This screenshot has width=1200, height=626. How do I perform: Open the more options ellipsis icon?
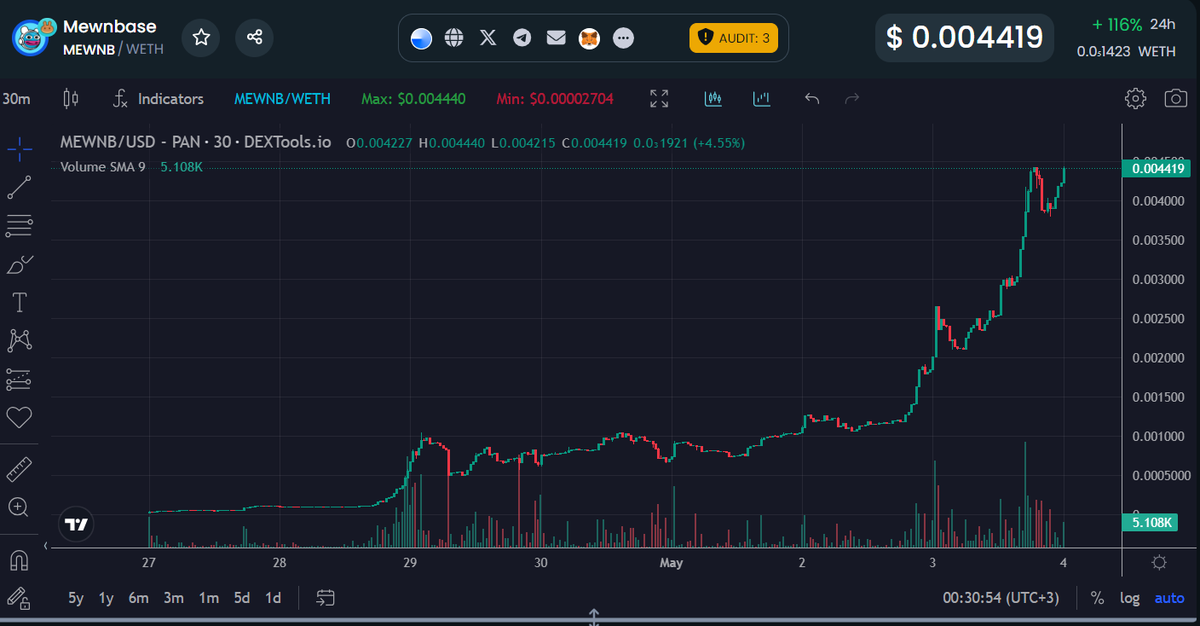pos(624,38)
